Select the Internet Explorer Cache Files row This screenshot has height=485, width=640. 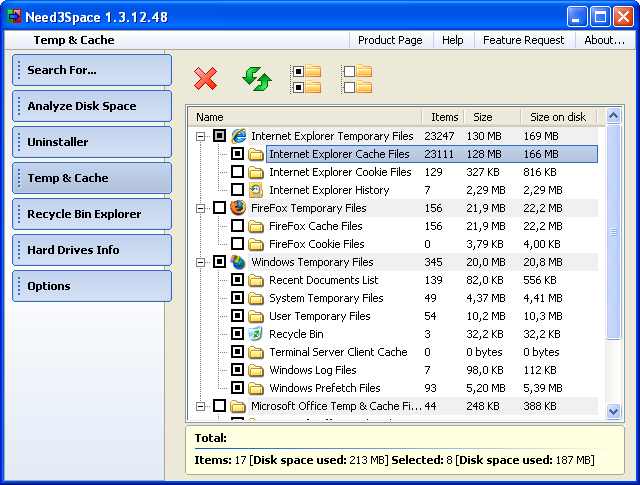pyautogui.click(x=432, y=154)
